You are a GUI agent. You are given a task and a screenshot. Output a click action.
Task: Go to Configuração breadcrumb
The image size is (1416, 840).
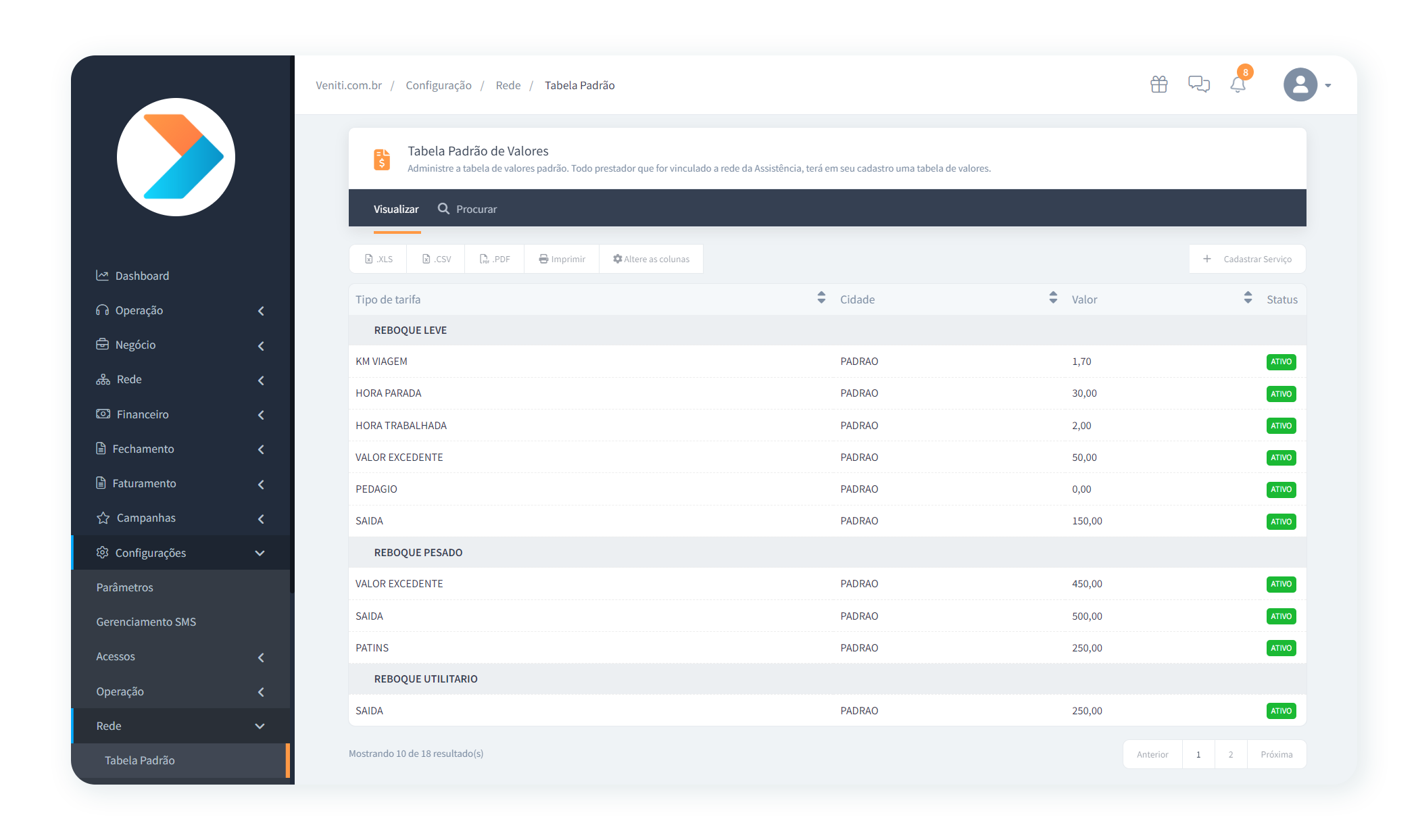439,85
